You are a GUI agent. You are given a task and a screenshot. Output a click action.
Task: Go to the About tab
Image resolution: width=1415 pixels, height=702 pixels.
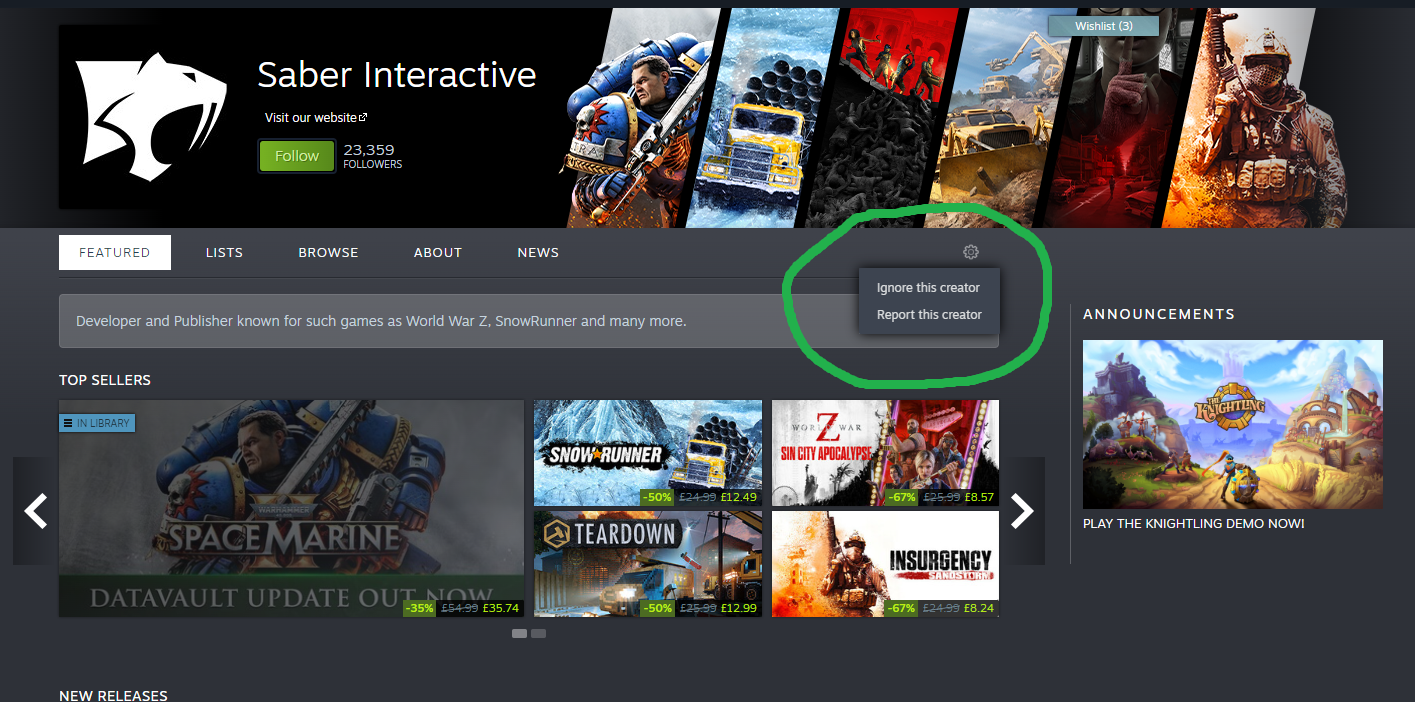click(x=438, y=252)
